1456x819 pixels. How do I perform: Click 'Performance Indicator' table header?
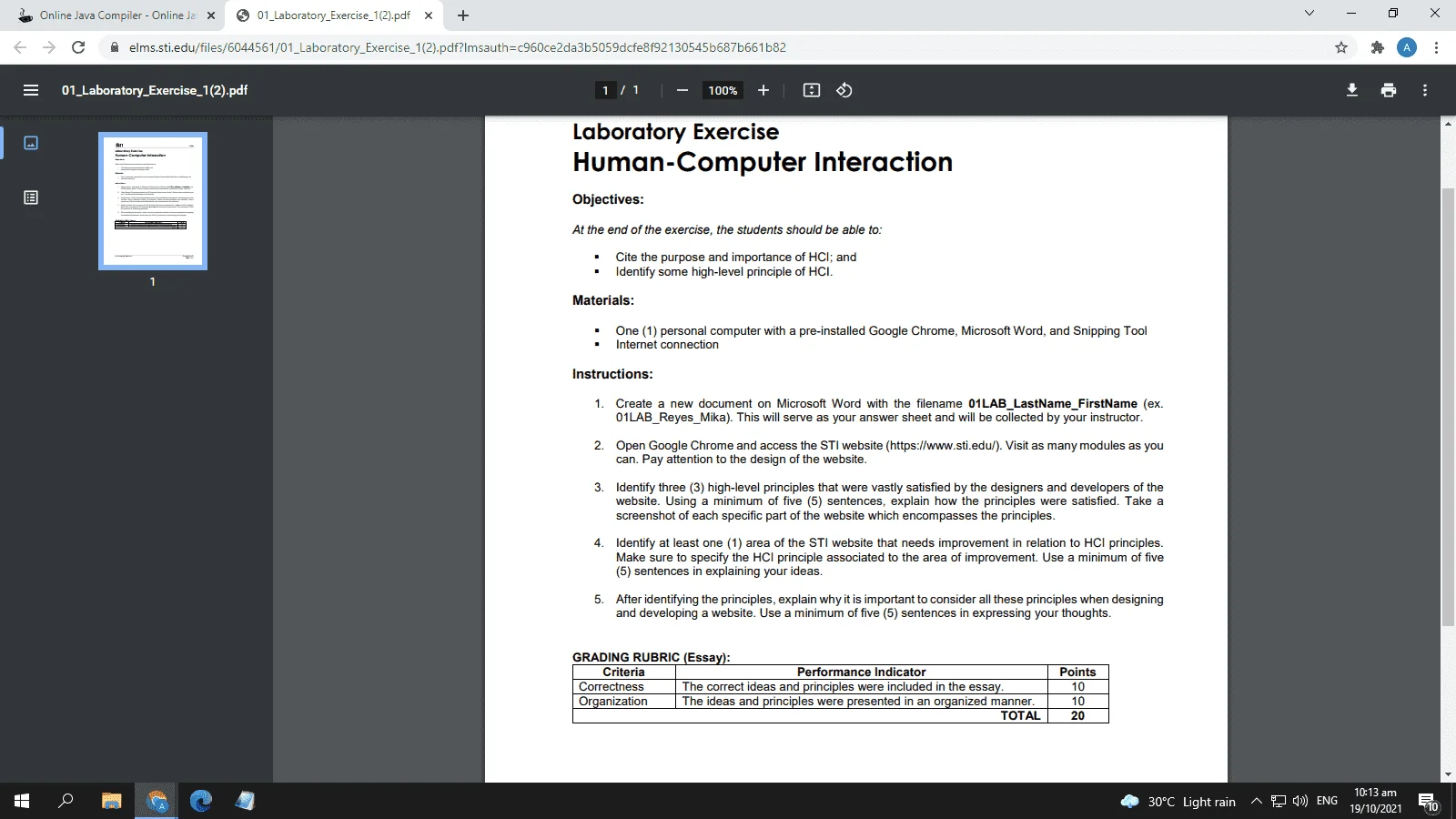click(x=862, y=672)
